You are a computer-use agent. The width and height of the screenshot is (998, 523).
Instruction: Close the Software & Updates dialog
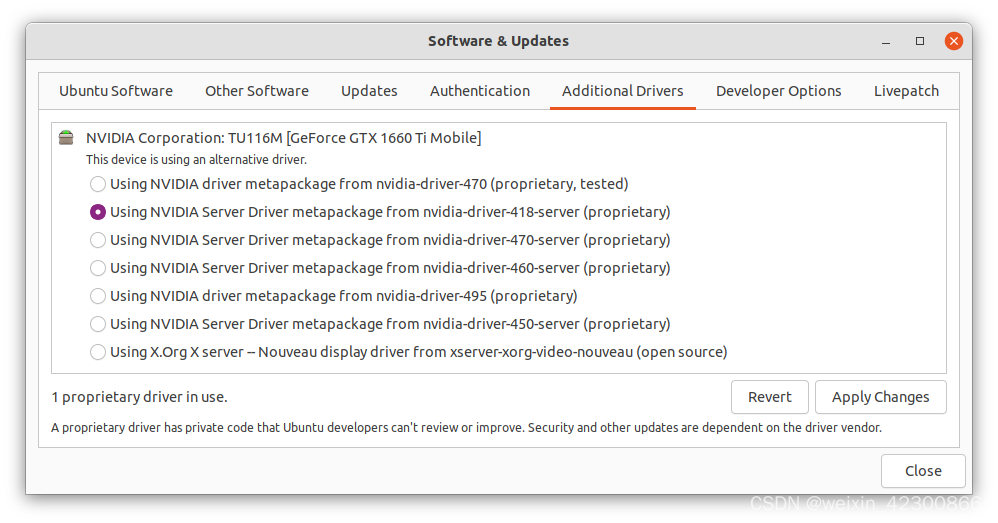923,471
